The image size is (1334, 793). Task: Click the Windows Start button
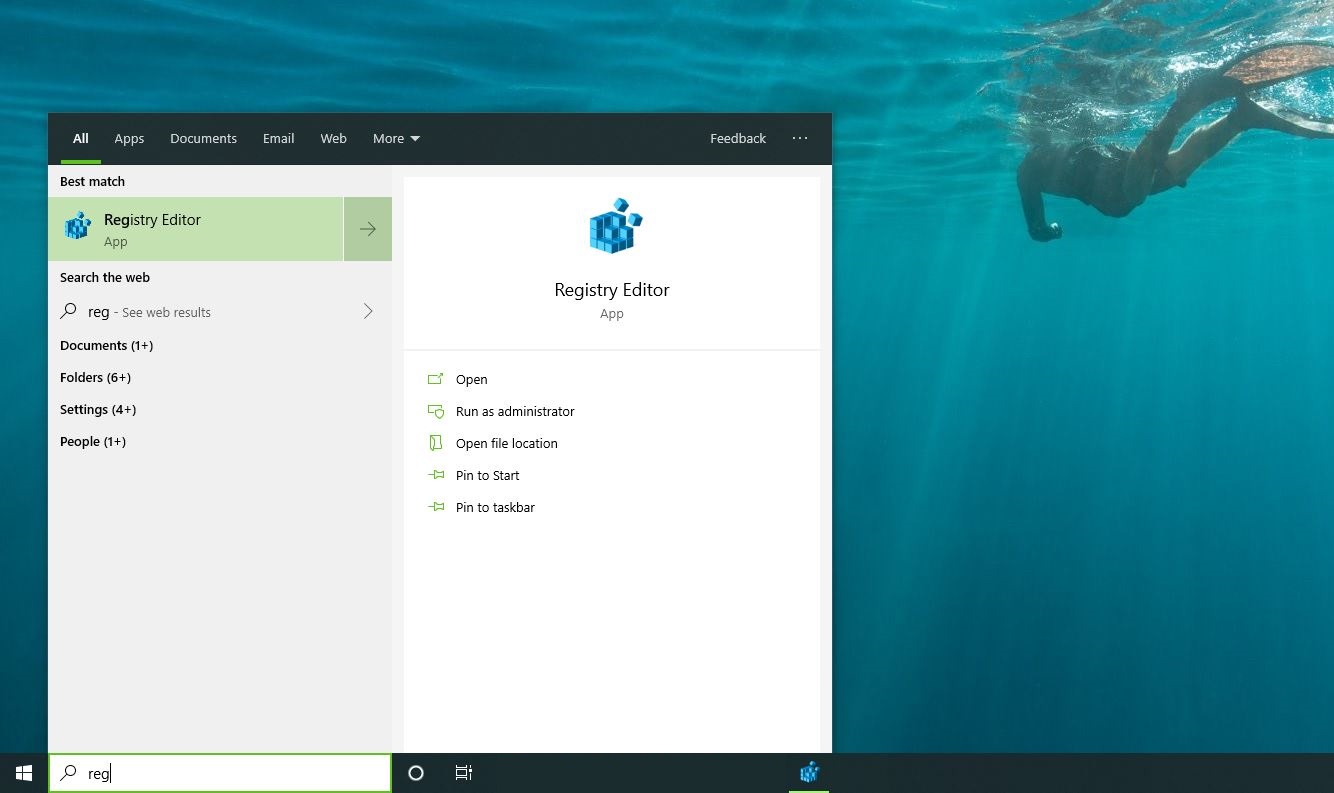coord(24,773)
